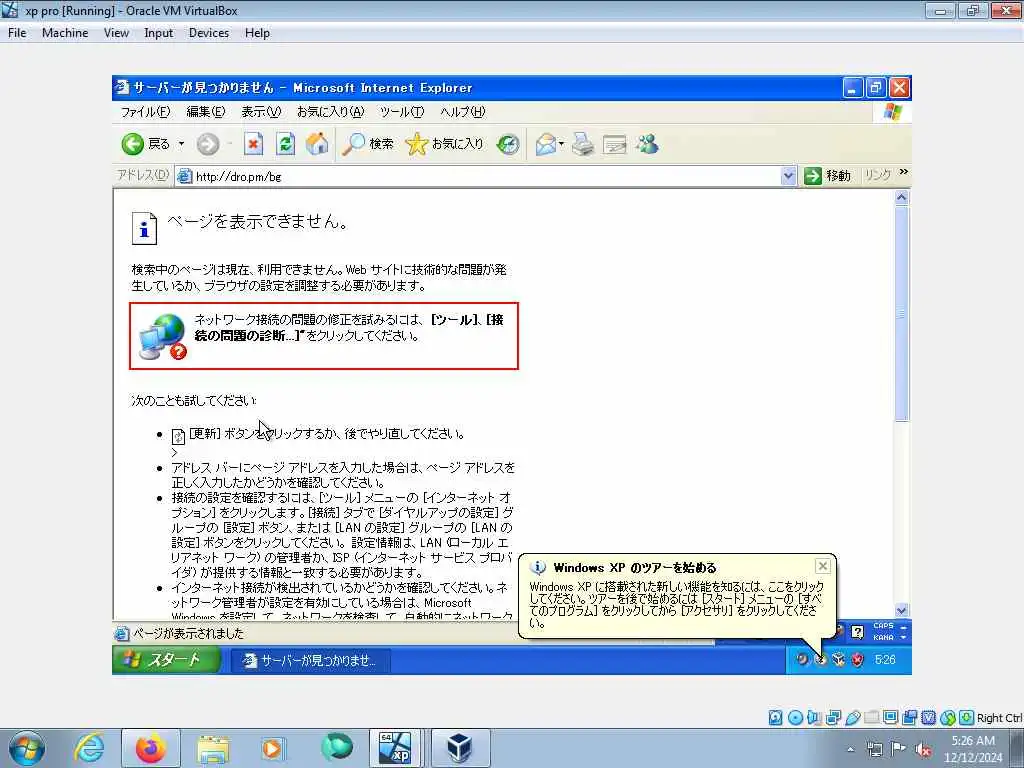
Task: Click the VirtualBox network status icon
Action: [x=833, y=718]
